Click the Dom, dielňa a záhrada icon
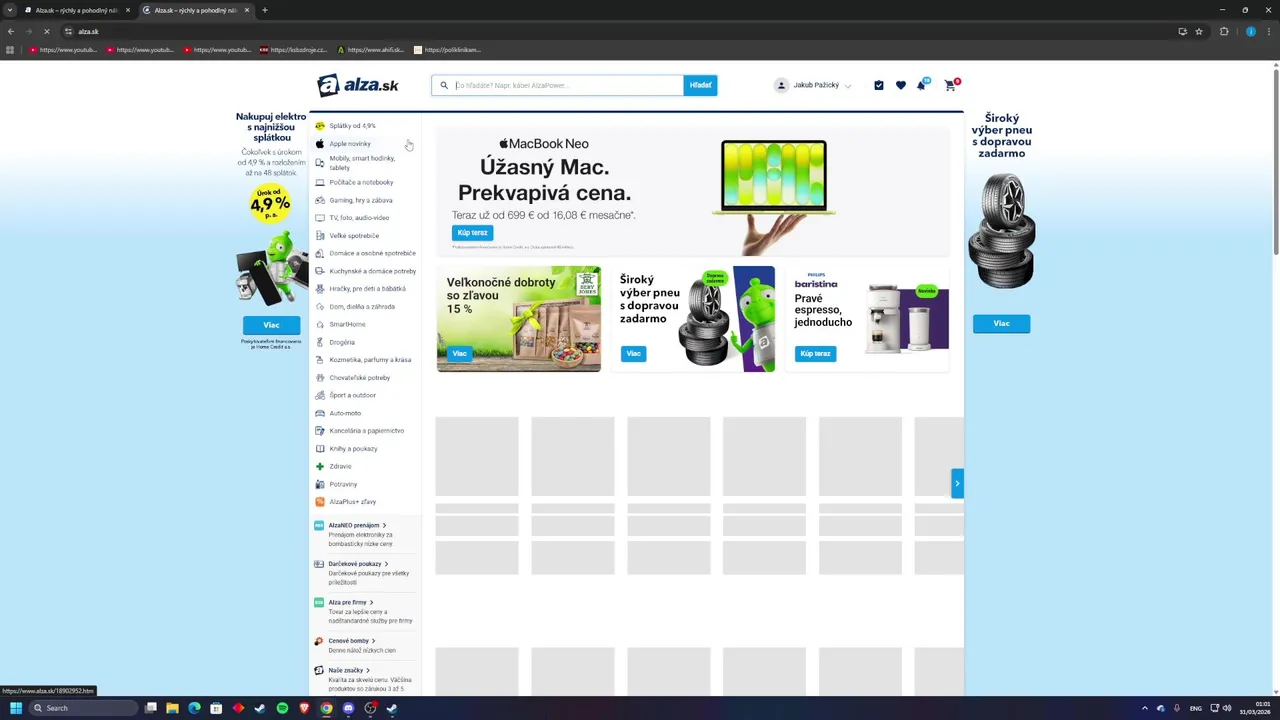The height and width of the screenshot is (720, 1280). coord(320,307)
